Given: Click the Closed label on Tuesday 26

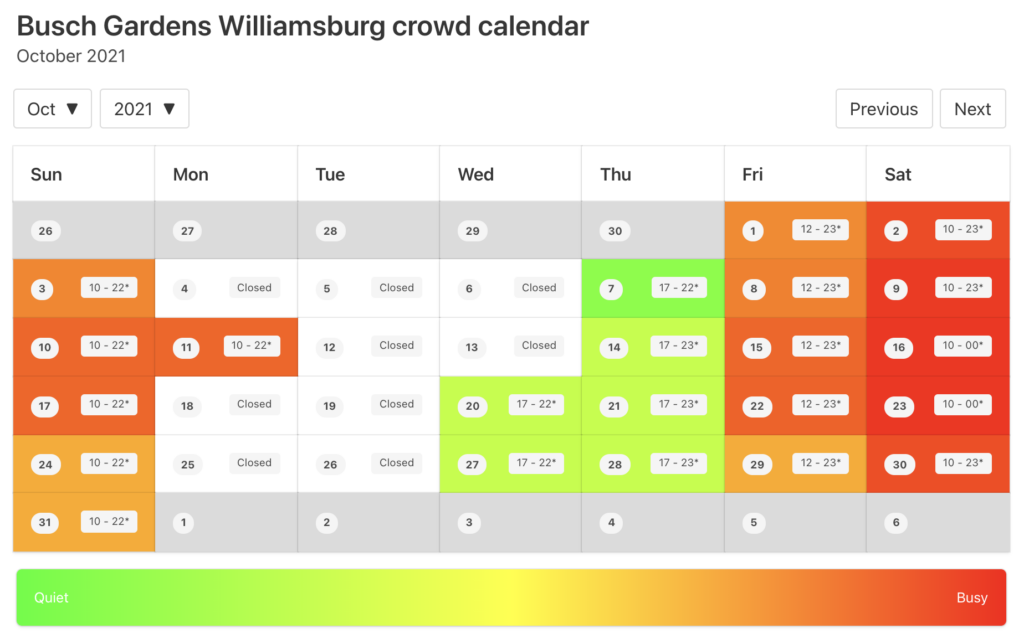Looking at the screenshot, I should tap(396, 463).
